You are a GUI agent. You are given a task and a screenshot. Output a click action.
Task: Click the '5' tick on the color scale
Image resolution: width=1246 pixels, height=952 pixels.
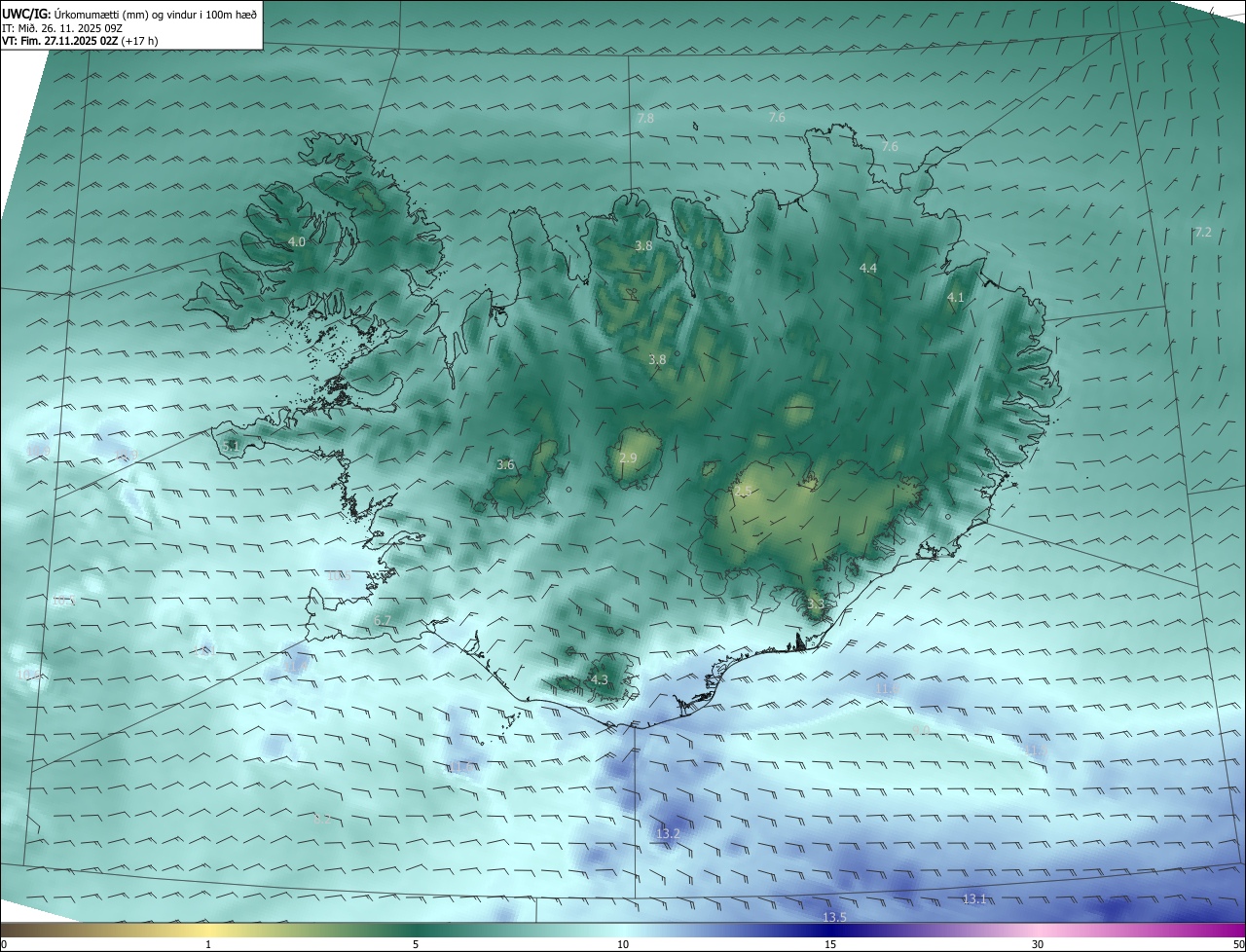pyautogui.click(x=416, y=944)
